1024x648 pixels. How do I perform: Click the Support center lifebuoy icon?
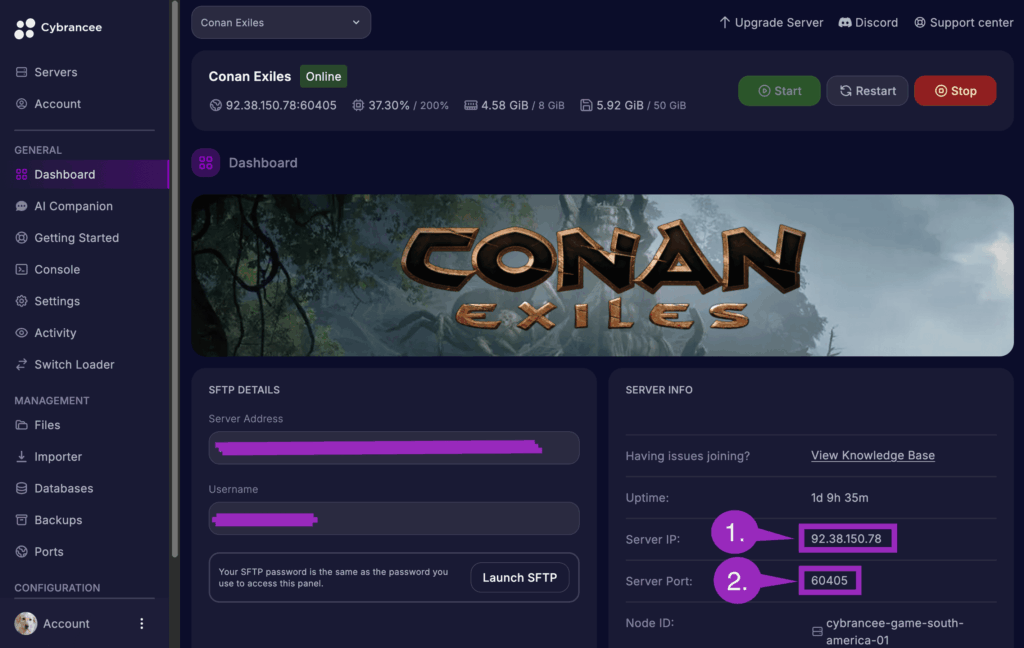point(920,22)
